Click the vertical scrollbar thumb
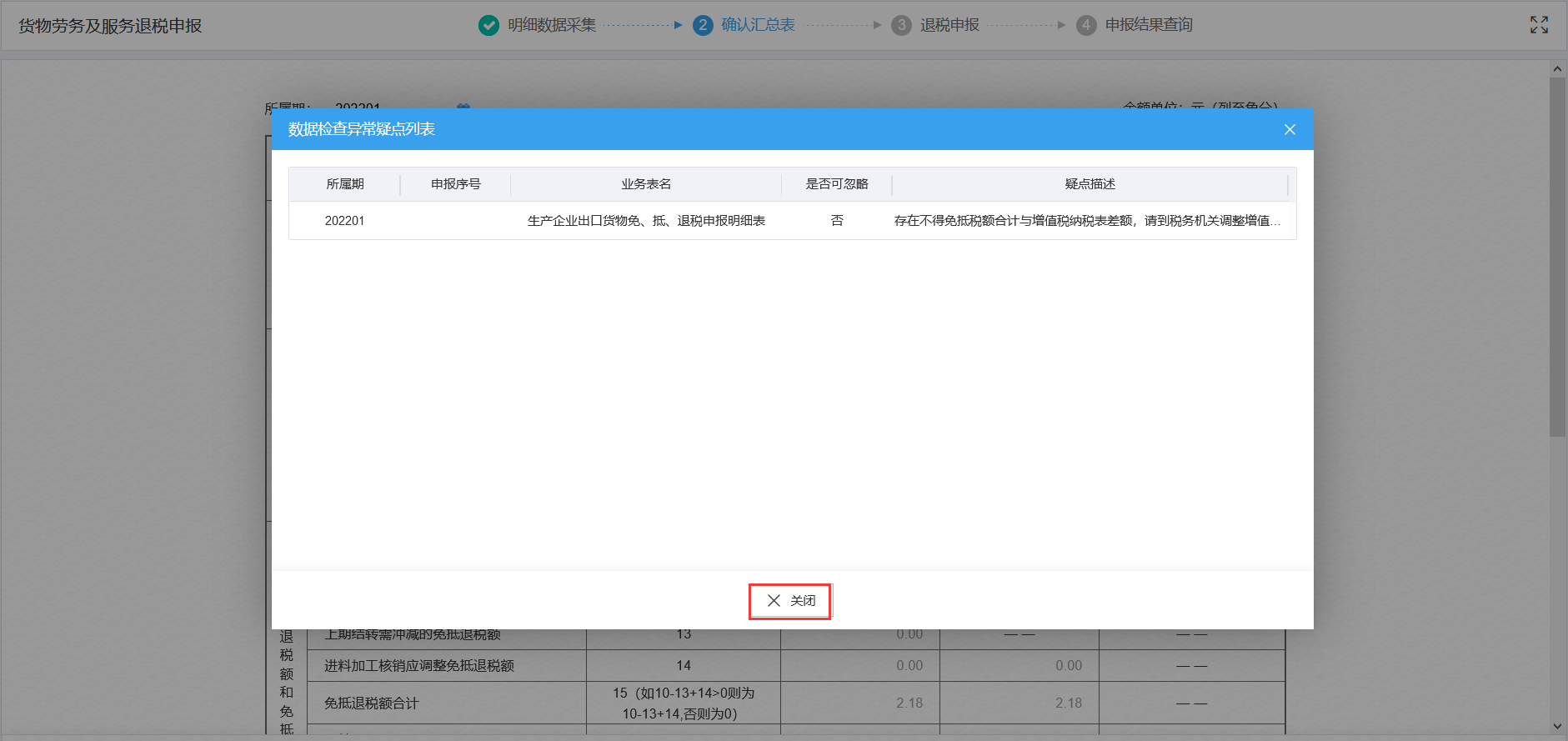 pyautogui.click(x=1557, y=250)
